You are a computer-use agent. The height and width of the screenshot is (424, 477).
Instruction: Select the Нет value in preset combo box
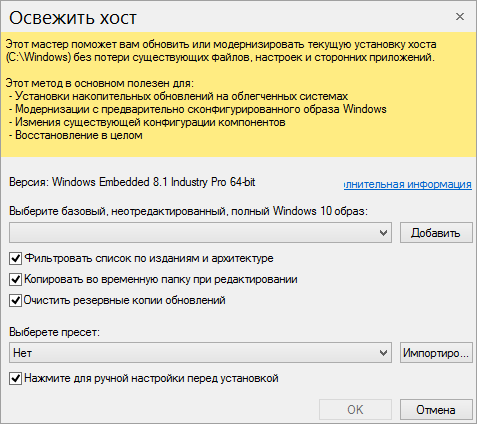(x=193, y=352)
